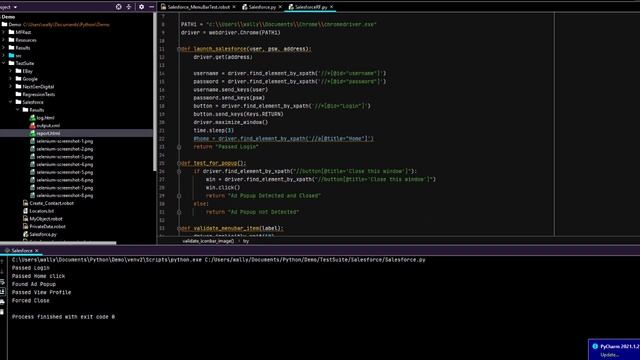Click the output.xml file icon
The height and width of the screenshot is (360, 640).
point(33,125)
